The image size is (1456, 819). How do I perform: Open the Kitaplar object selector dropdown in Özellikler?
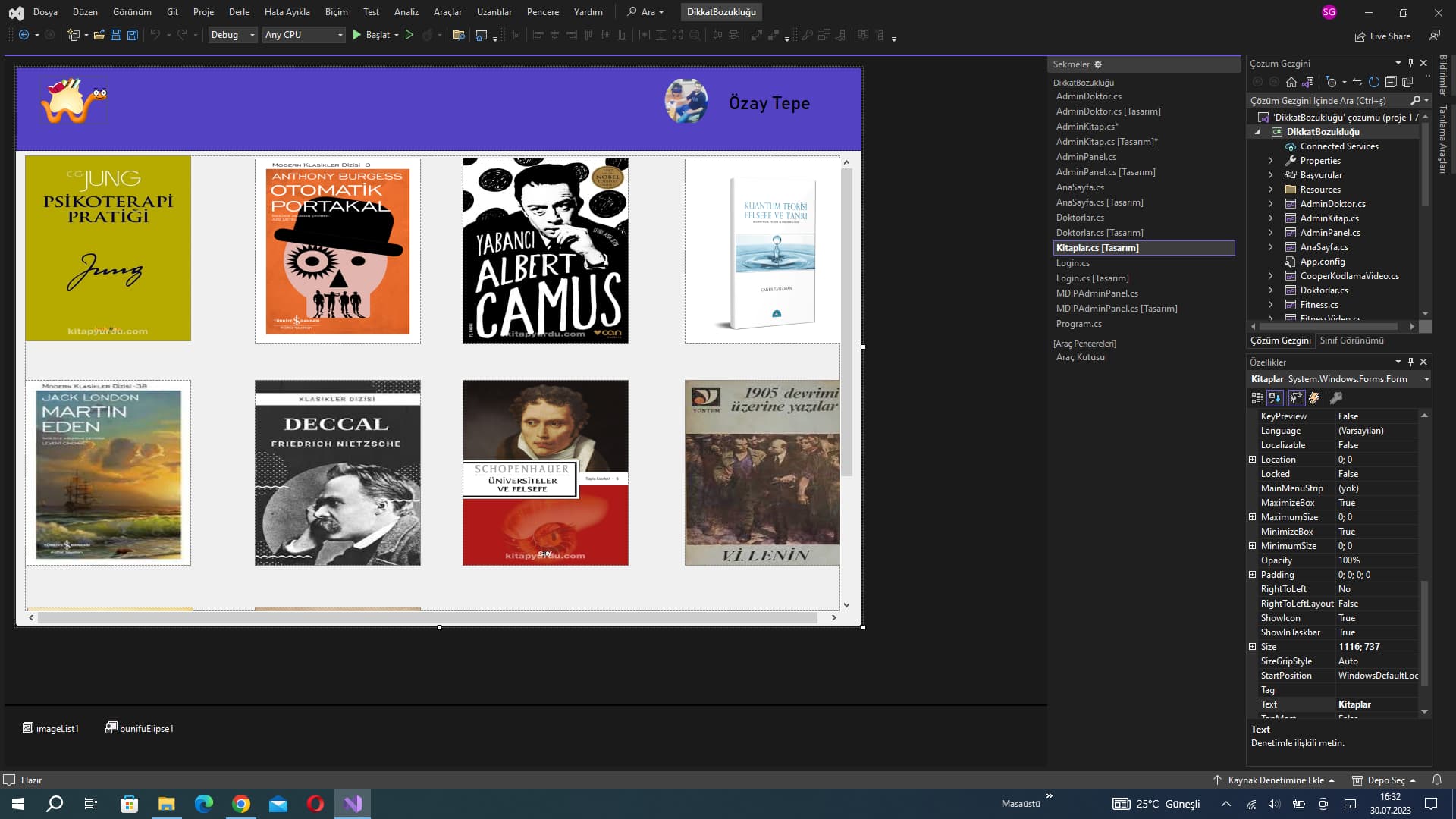[1426, 379]
